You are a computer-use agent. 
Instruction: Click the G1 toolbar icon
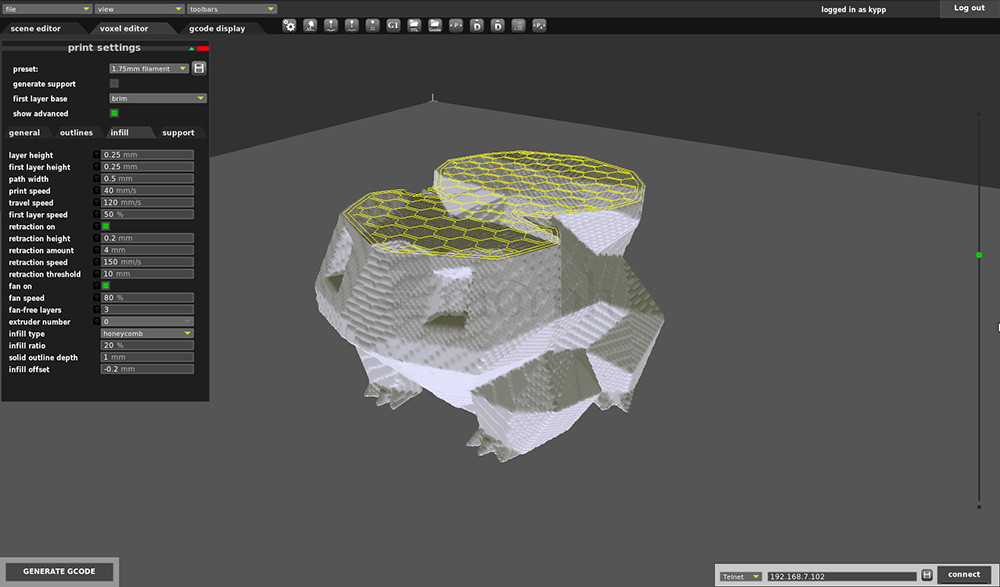393,25
